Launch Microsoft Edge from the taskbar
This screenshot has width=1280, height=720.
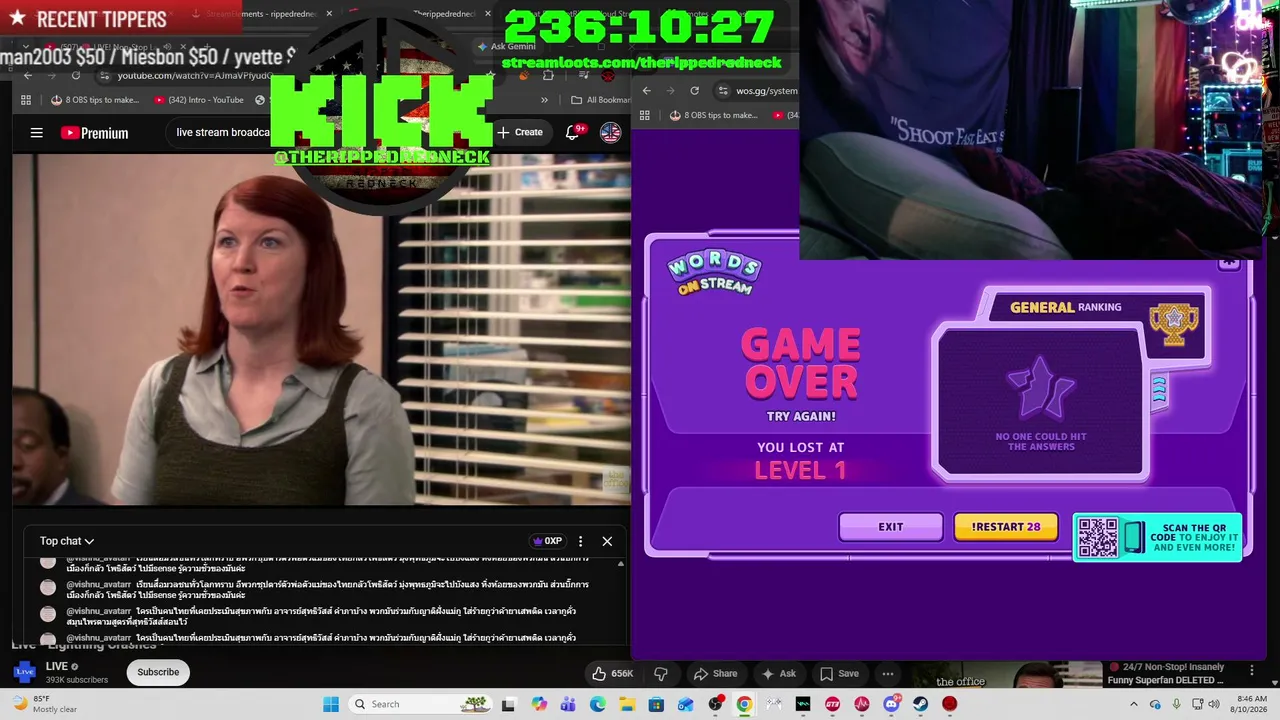(598, 704)
